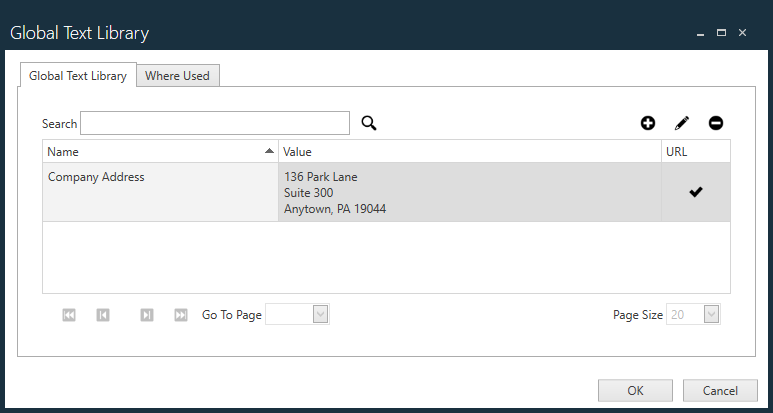Go to the first page
The height and width of the screenshot is (413, 773).
click(69, 315)
